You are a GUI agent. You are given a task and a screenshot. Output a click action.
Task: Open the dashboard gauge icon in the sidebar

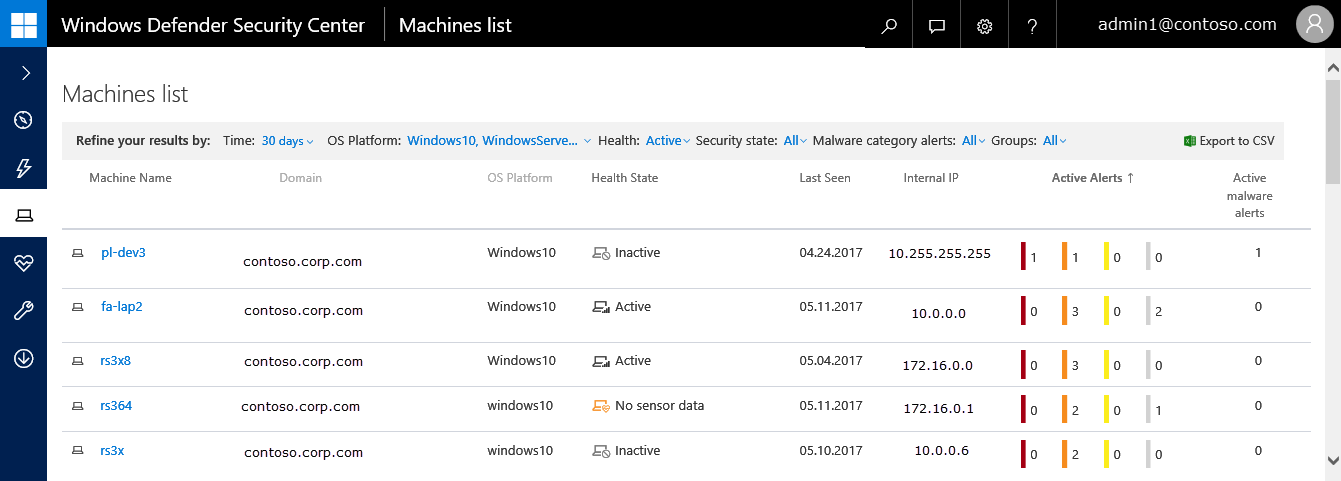pyautogui.click(x=23, y=120)
